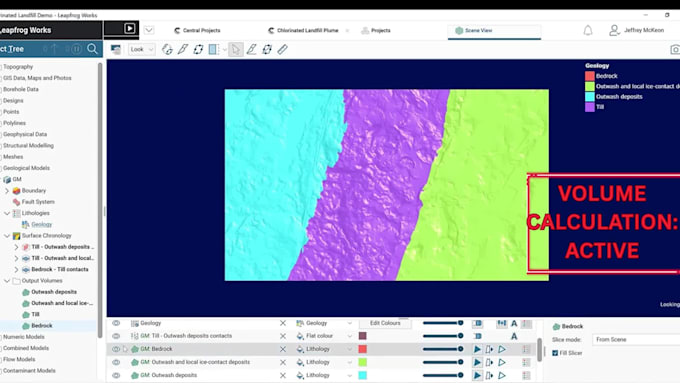
Task: Toggle visibility of Geology in scene list
Action: click(116, 323)
